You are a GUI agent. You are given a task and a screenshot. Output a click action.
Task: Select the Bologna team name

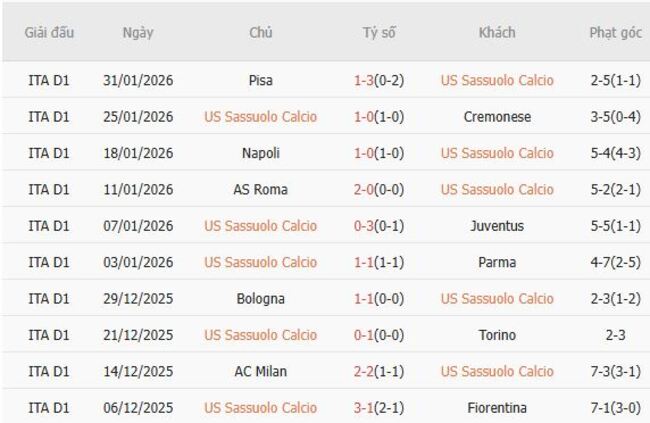pyautogui.click(x=260, y=298)
